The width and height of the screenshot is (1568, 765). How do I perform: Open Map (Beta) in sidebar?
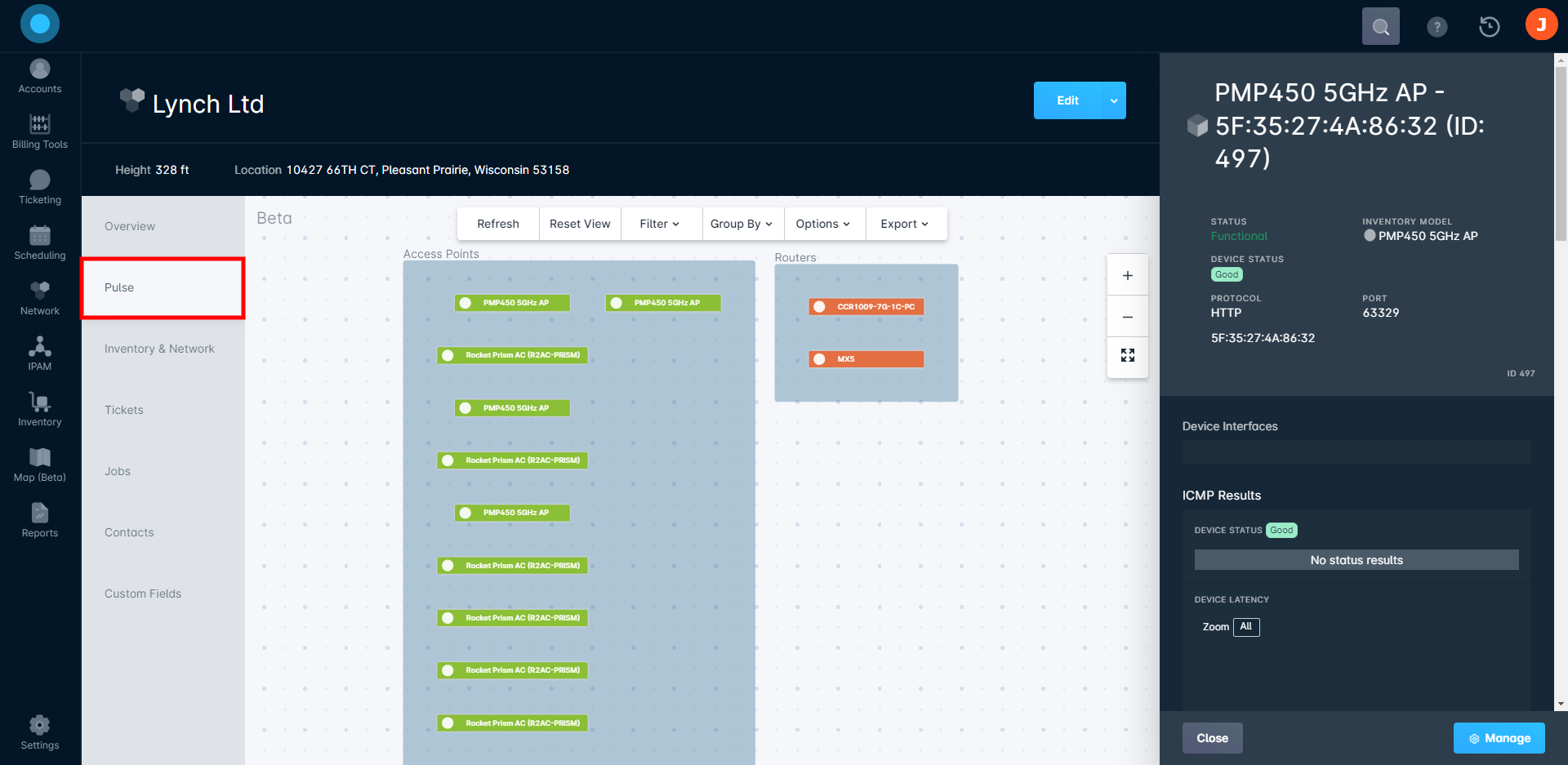click(x=40, y=465)
